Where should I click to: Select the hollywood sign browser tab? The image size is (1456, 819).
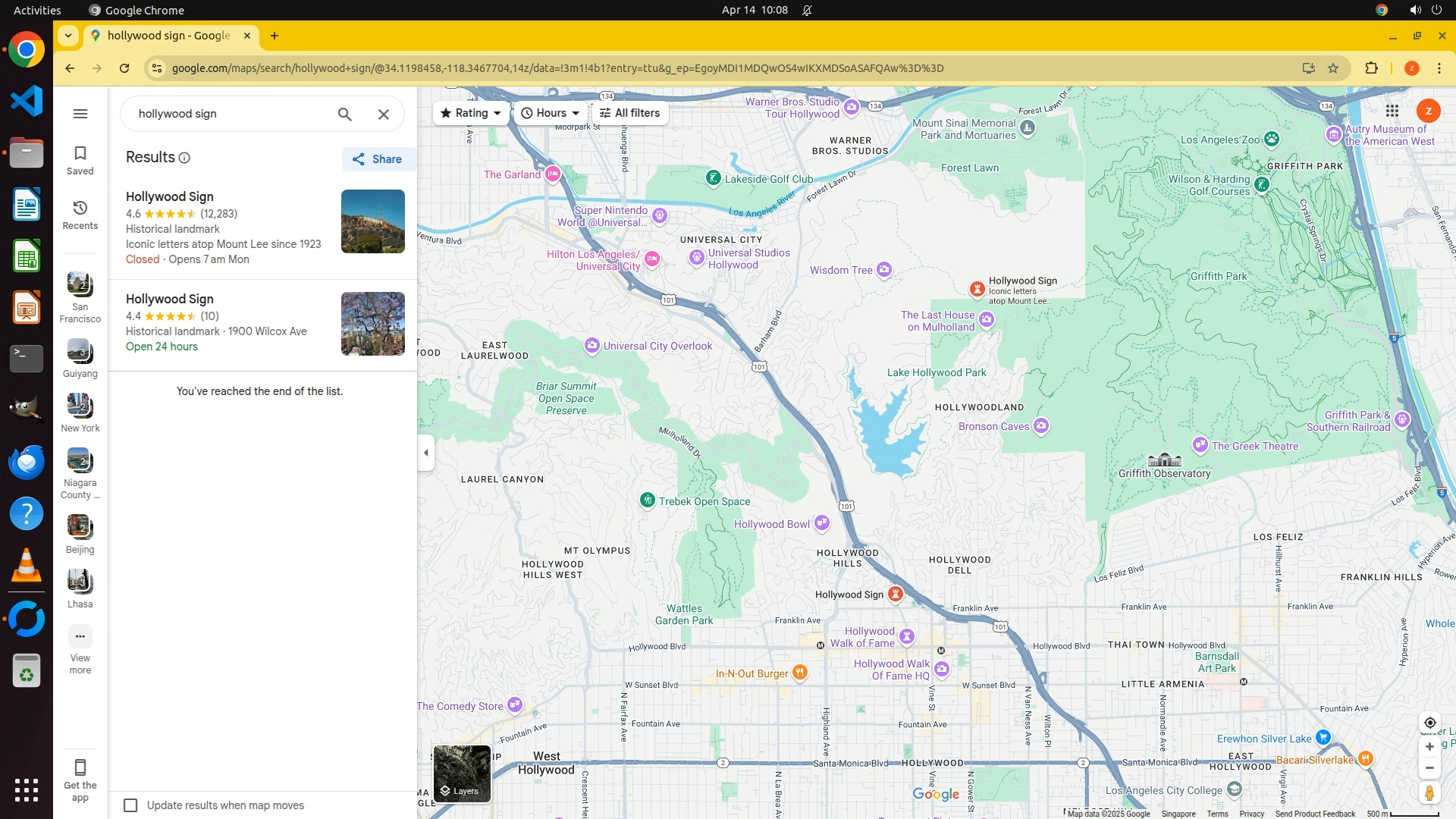tap(168, 36)
